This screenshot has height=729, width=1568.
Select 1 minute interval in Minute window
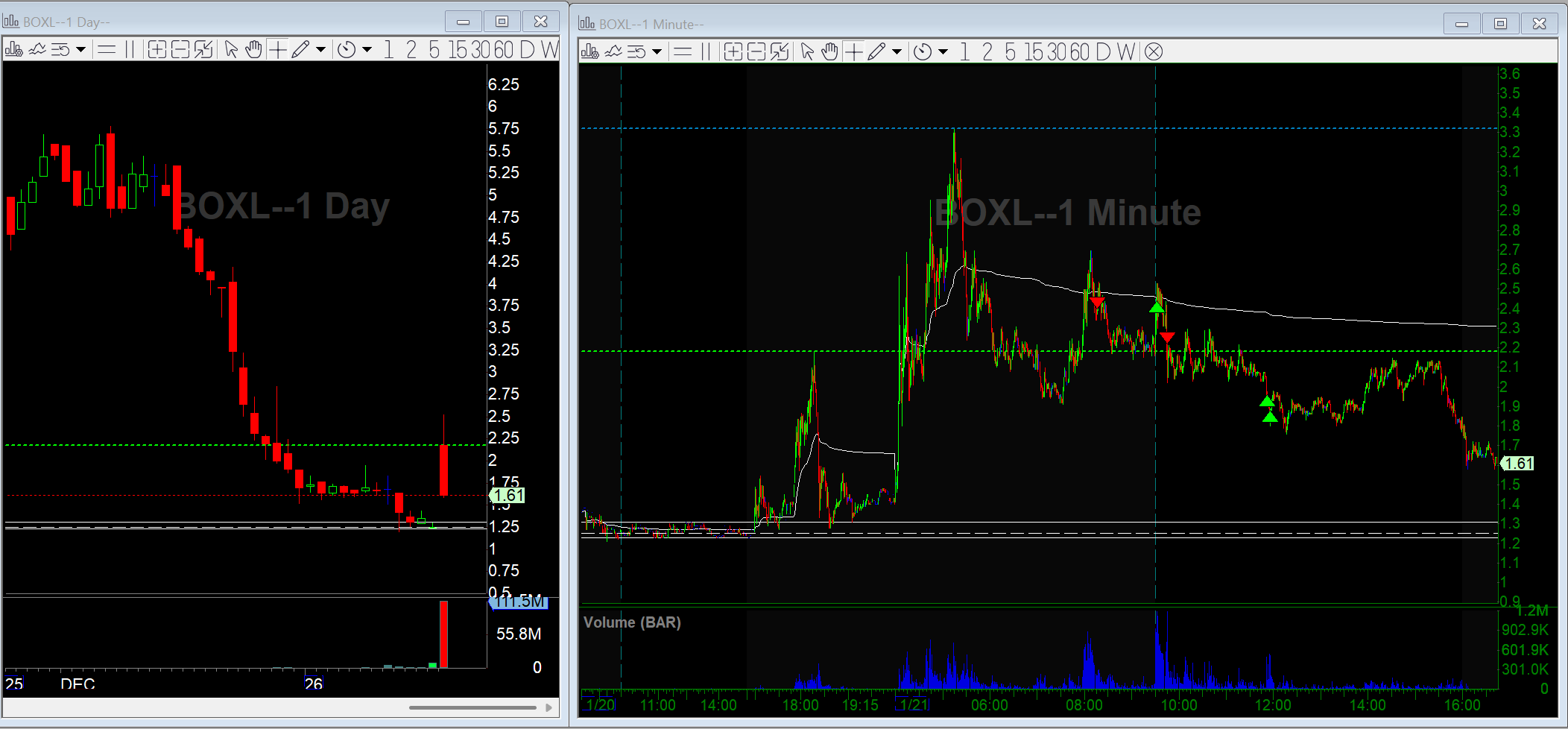coord(964,51)
